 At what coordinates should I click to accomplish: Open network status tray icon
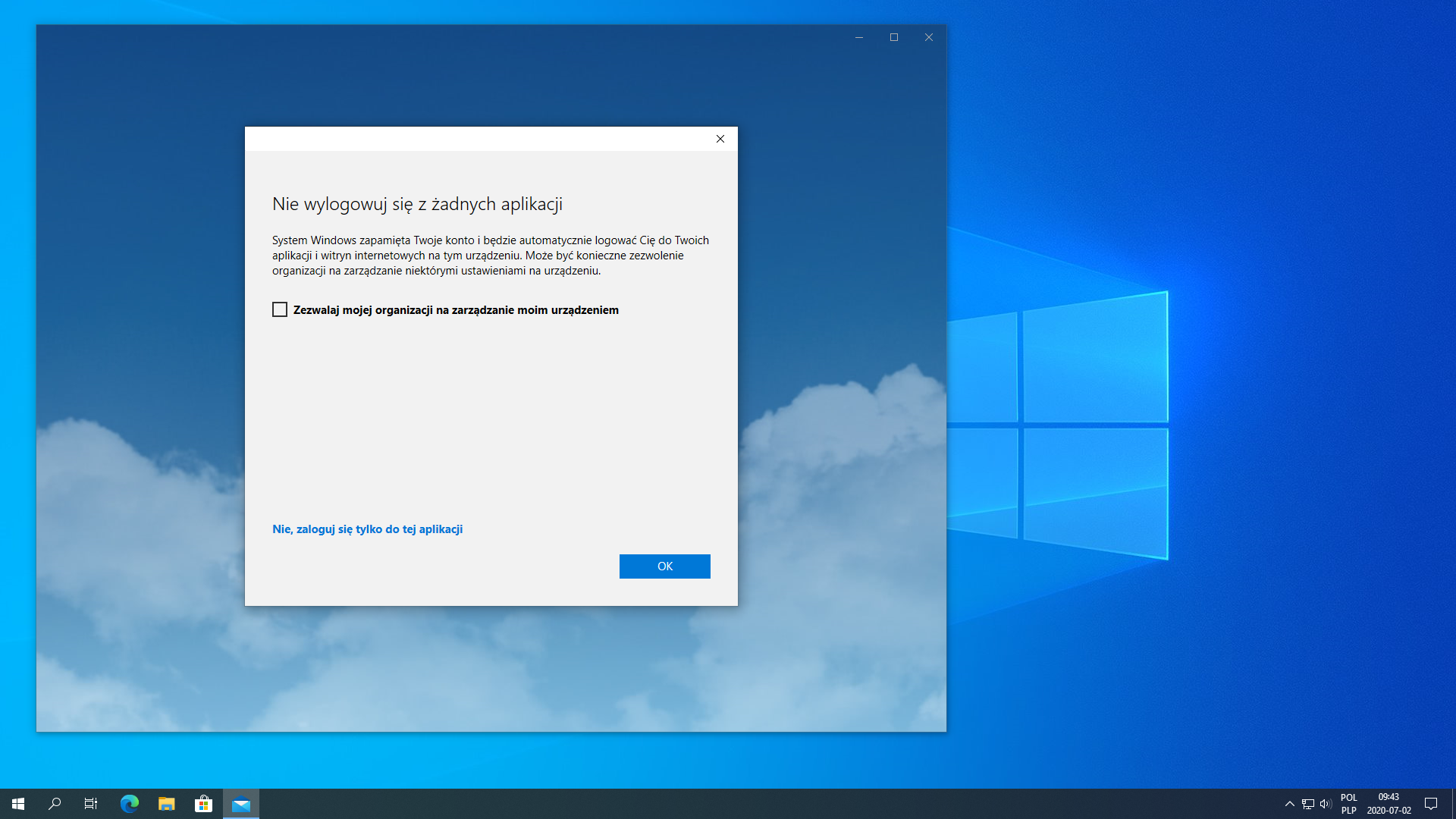1308,804
